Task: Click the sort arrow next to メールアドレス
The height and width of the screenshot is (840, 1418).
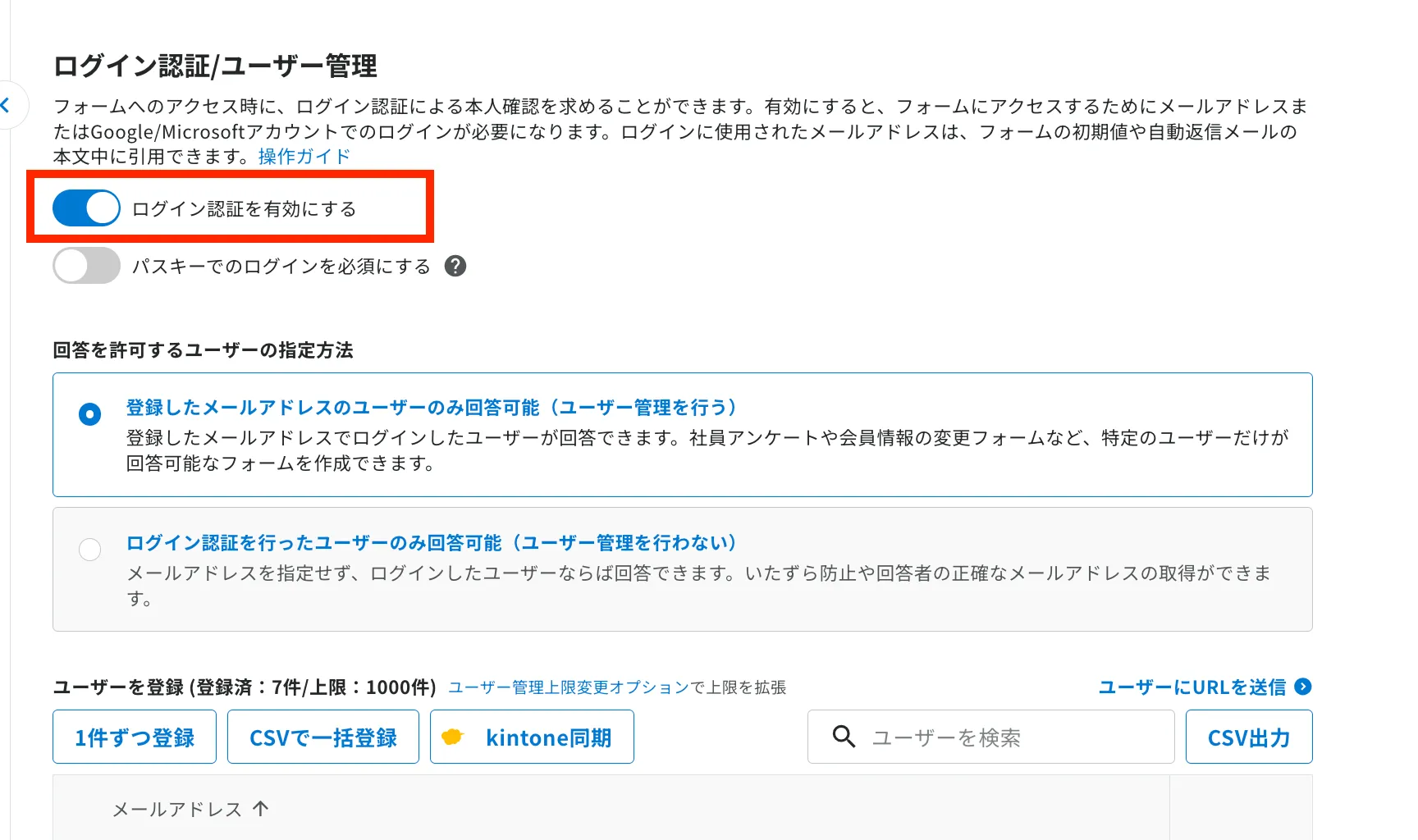Action: click(x=261, y=809)
